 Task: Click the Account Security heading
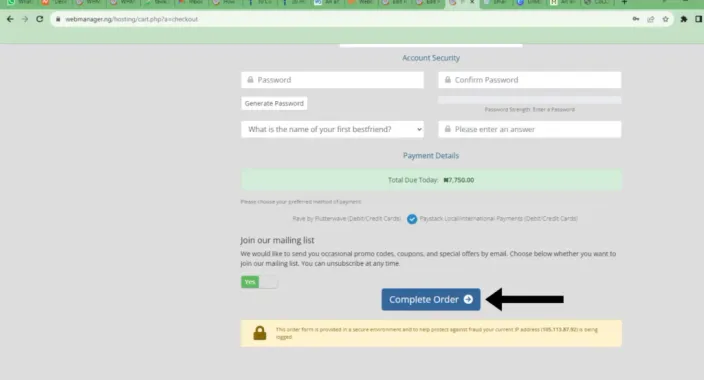point(431,58)
